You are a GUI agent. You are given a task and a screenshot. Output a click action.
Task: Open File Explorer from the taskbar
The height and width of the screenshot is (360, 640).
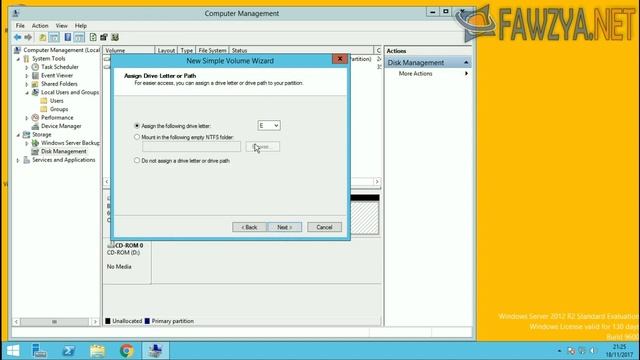pos(98,351)
